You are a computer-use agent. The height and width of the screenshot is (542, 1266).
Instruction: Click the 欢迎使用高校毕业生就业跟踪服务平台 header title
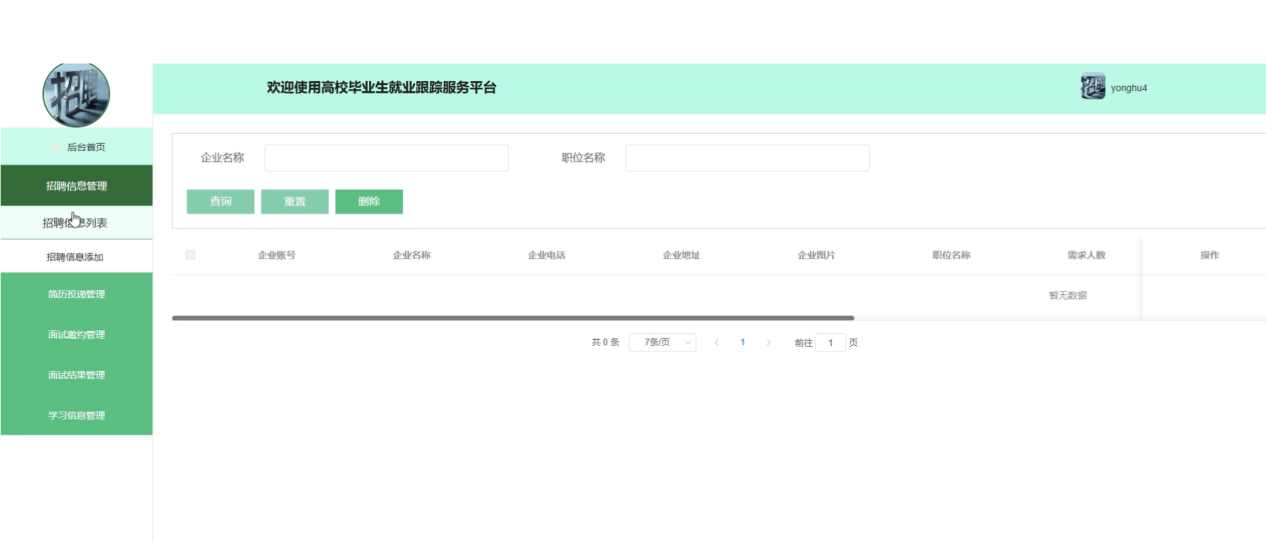[x=382, y=88]
